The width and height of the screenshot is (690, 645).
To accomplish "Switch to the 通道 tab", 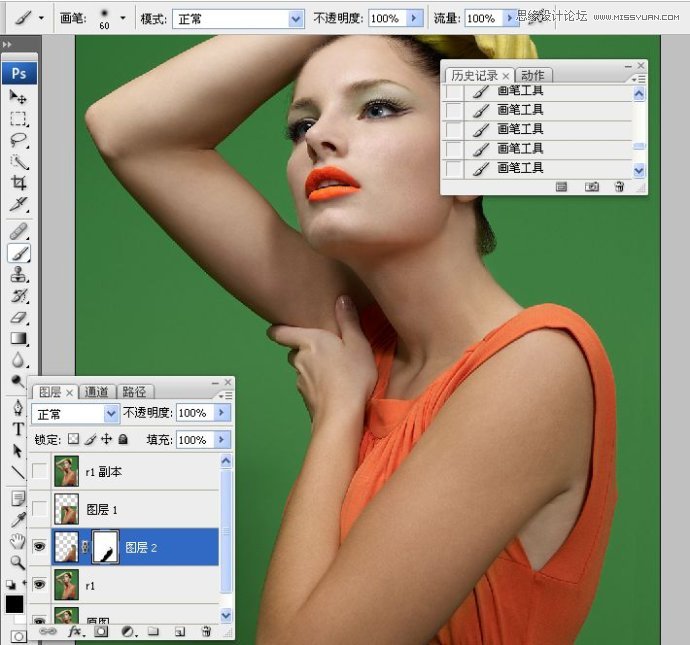I will tap(97, 392).
